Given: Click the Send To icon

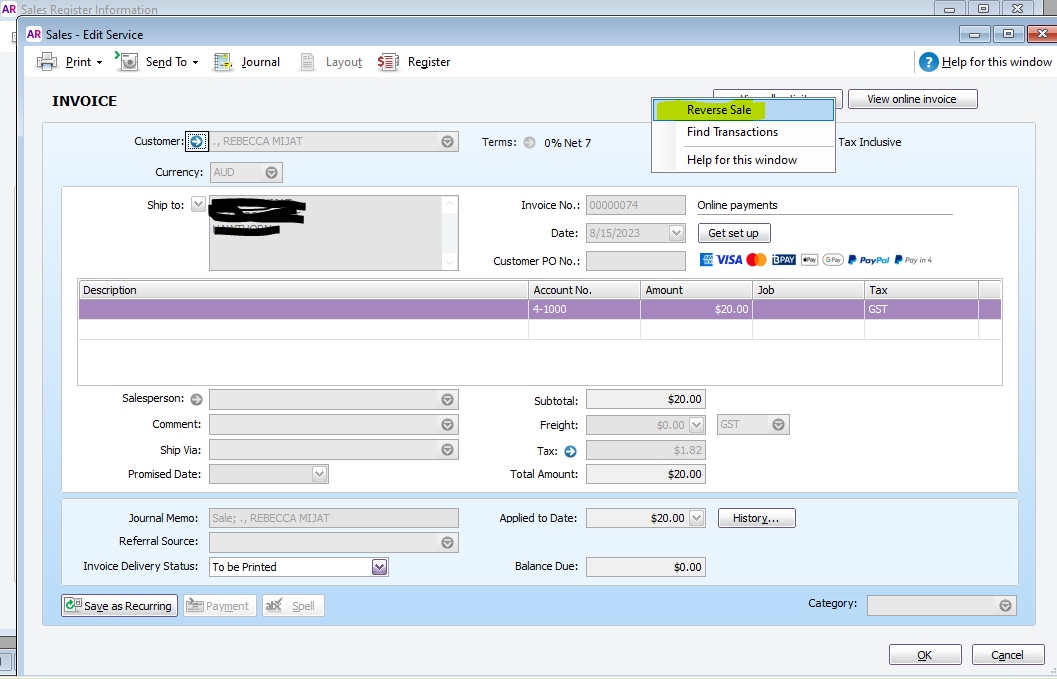Looking at the screenshot, I should 128,62.
